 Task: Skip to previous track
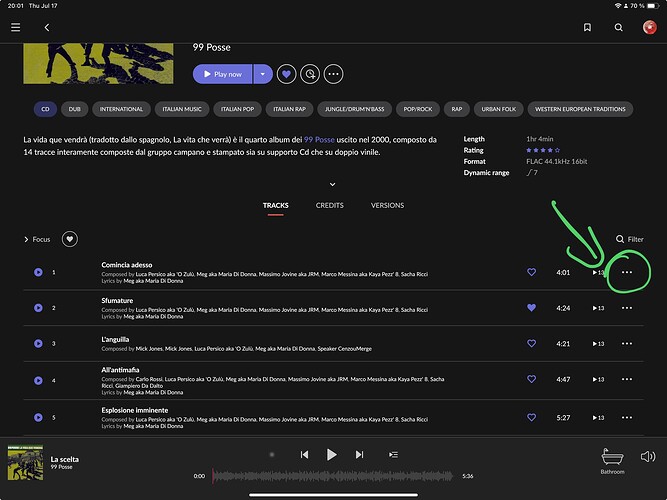click(x=304, y=454)
